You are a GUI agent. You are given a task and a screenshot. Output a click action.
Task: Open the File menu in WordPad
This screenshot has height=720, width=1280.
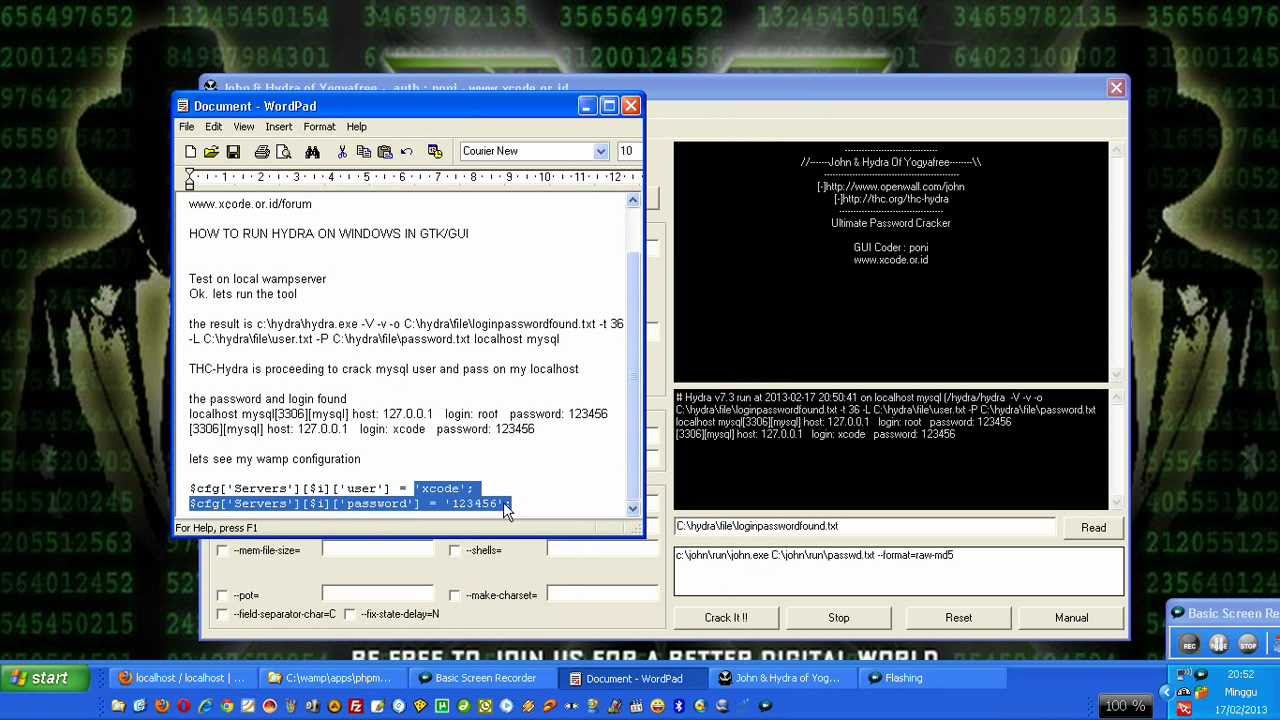(x=186, y=127)
